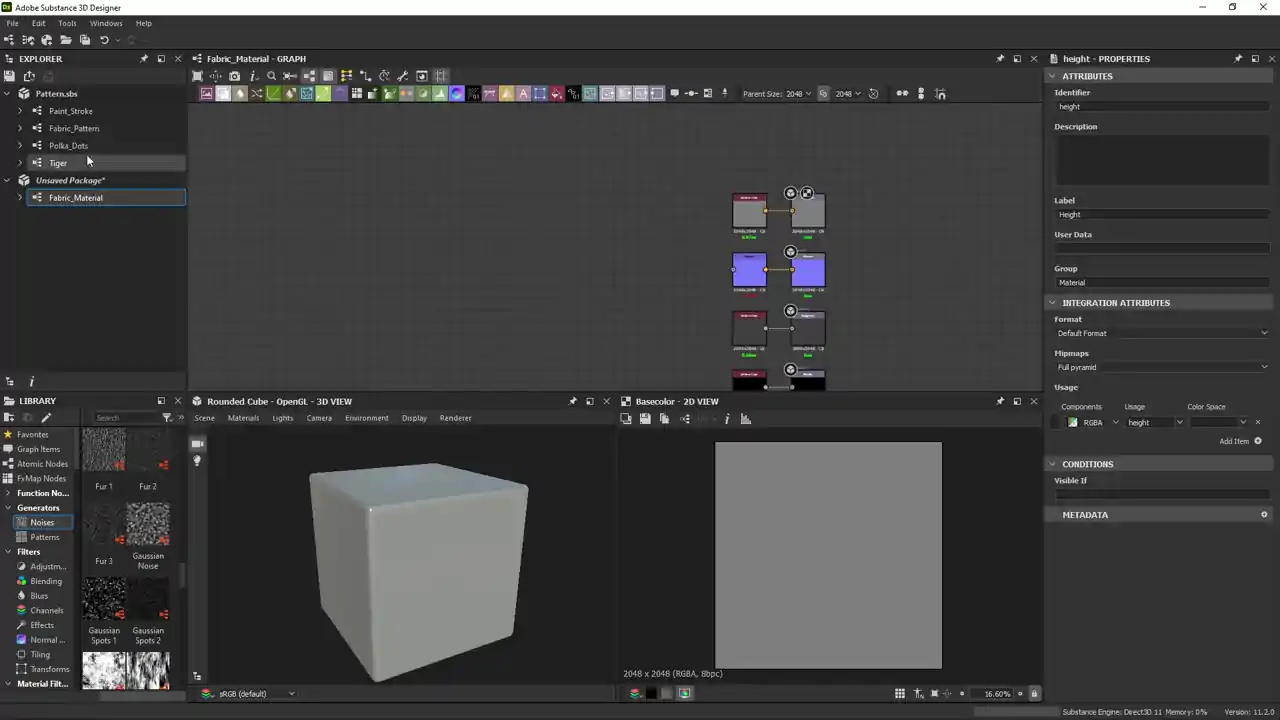1280x720 pixels.
Task: Open the Lights menu in 3D View
Action: pos(283,418)
